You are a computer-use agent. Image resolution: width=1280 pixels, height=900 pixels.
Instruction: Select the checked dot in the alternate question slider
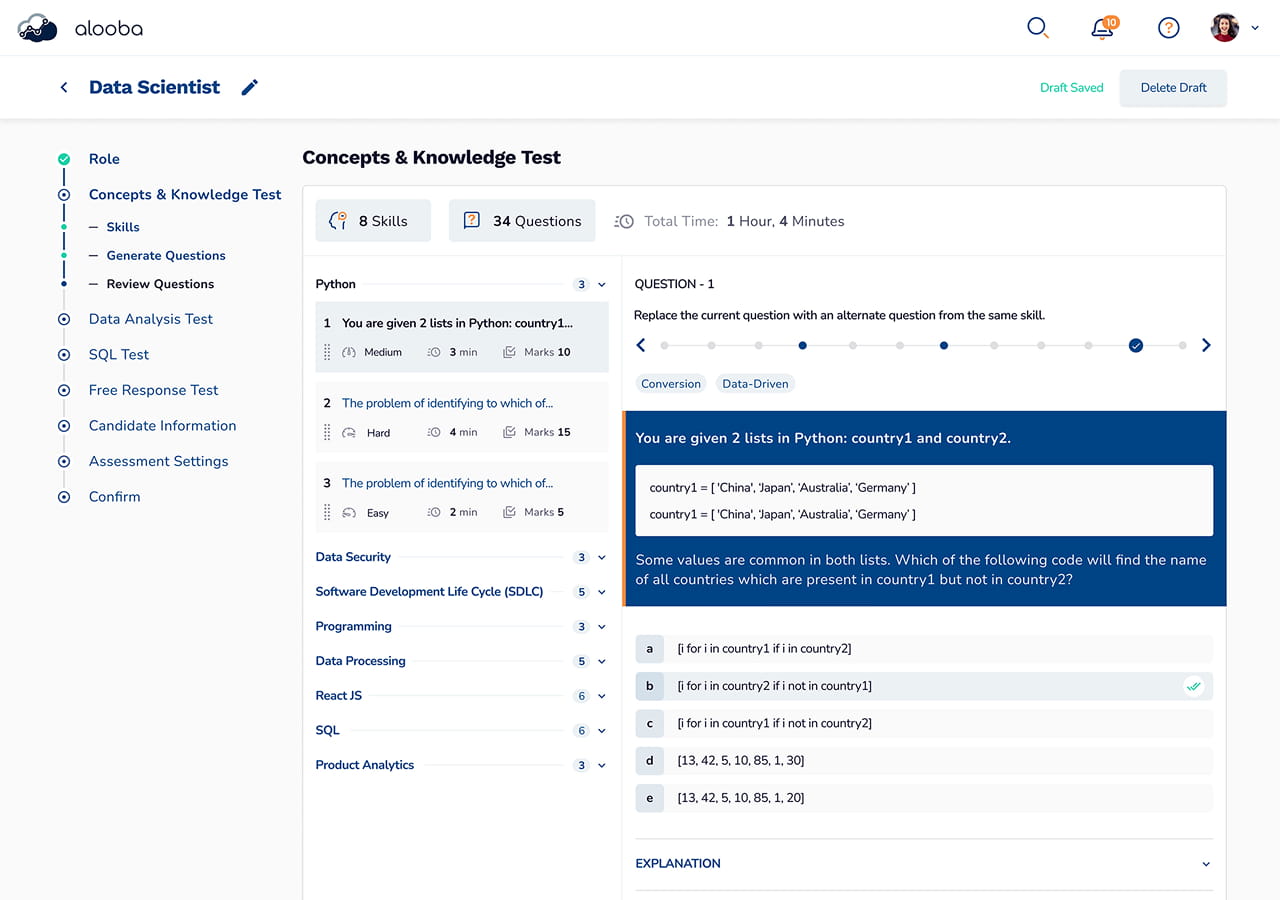pyautogui.click(x=1136, y=345)
